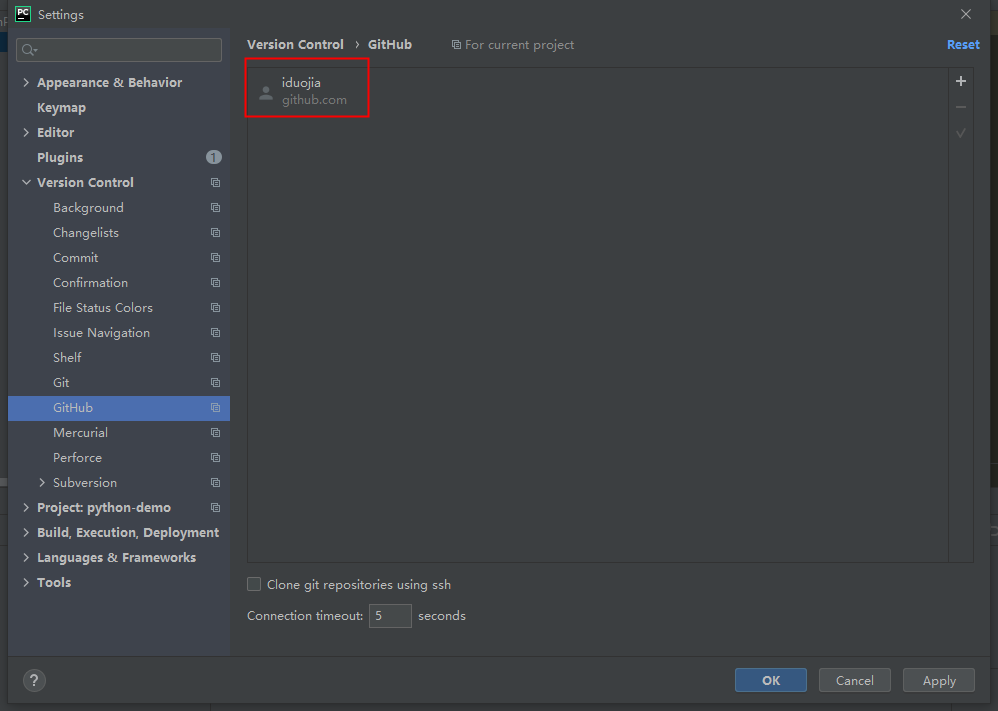Viewport: 998px width, 711px height.
Task: Expand the Languages & Frameworks section
Action: tap(26, 558)
